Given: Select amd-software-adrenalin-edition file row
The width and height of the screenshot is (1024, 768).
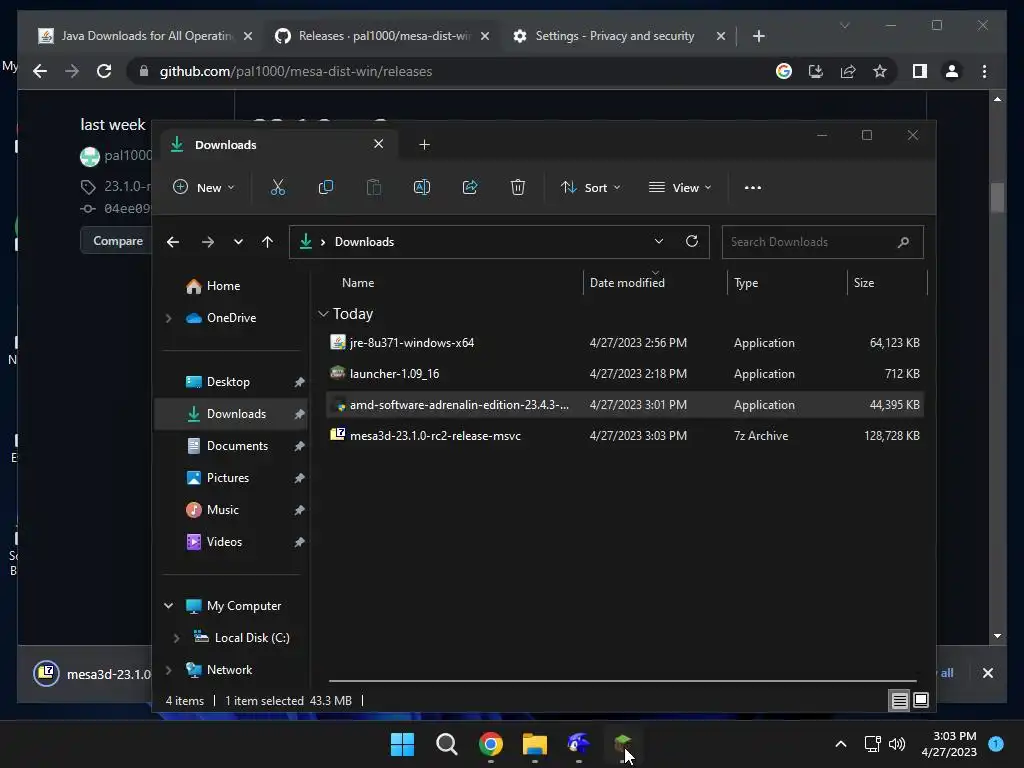Looking at the screenshot, I should point(624,405).
